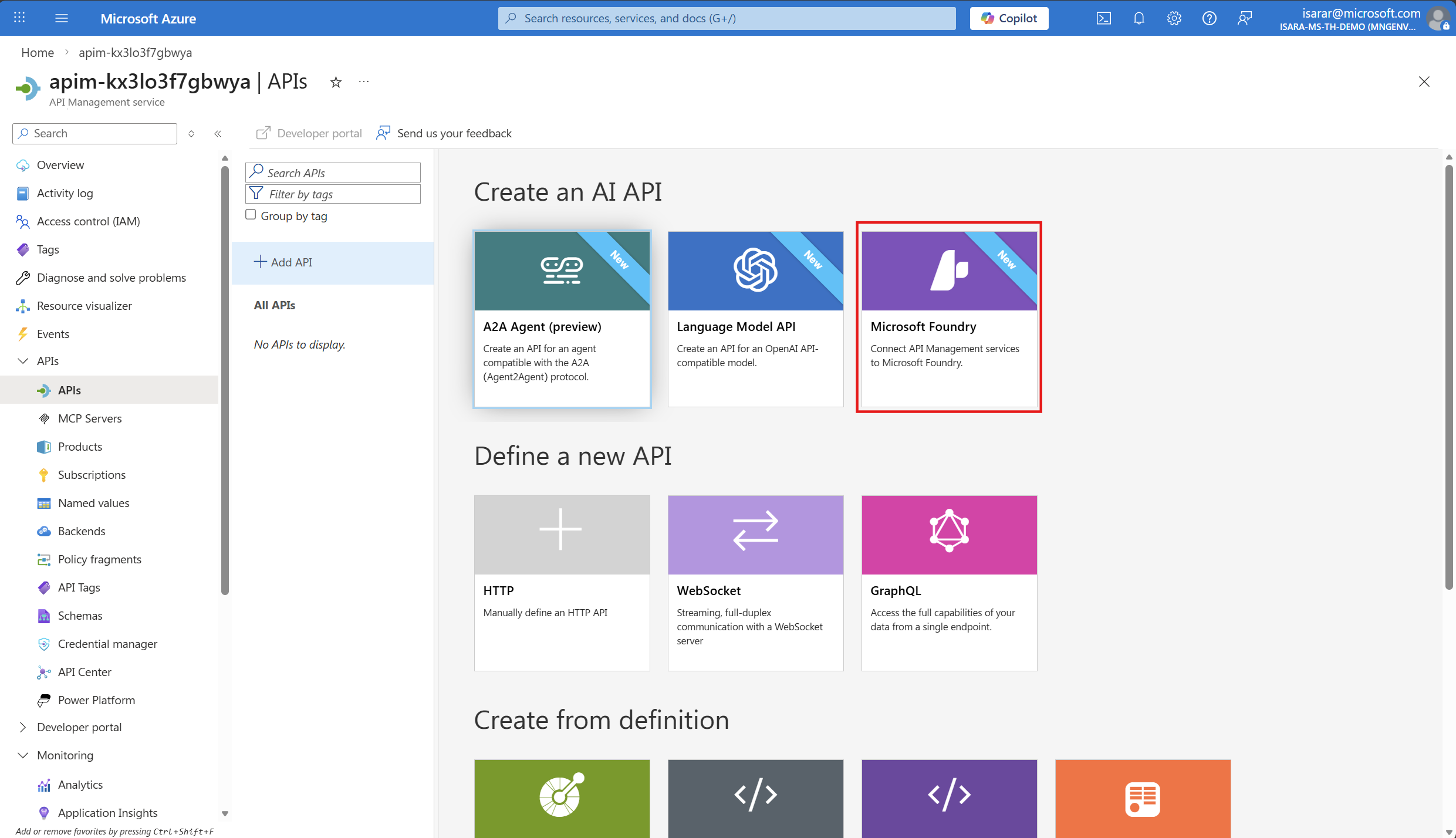Choose the HTTP API tile
Screen dimensions: 1456x838
[562, 583]
